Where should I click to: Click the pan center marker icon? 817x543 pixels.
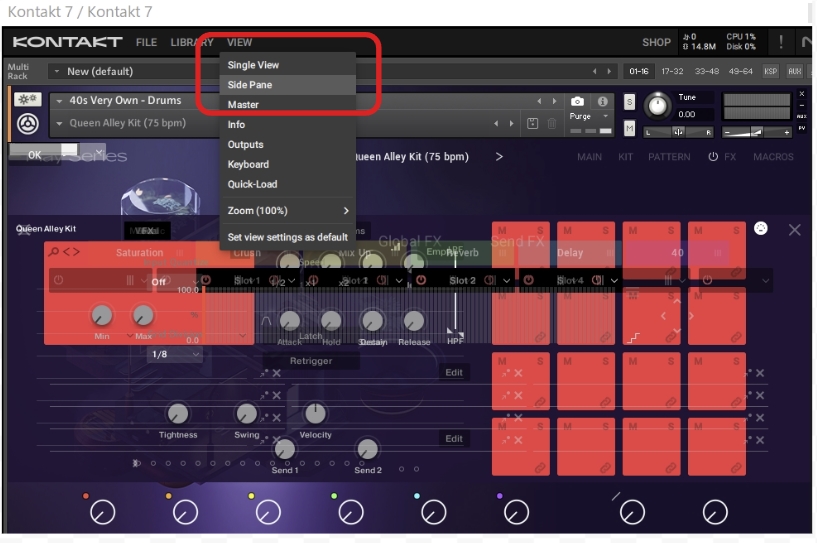678,132
